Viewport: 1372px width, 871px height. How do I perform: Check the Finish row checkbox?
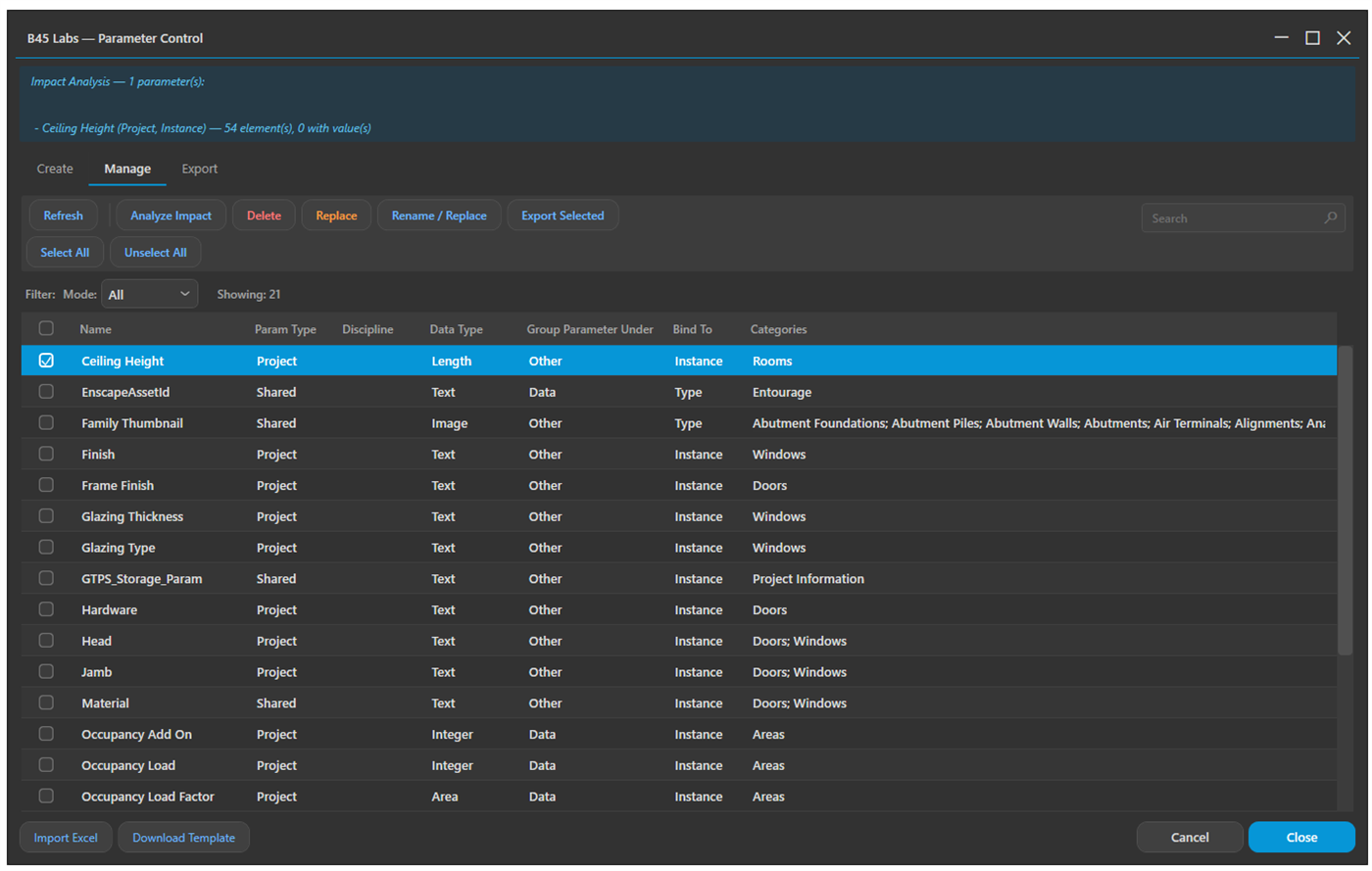pyautogui.click(x=46, y=454)
